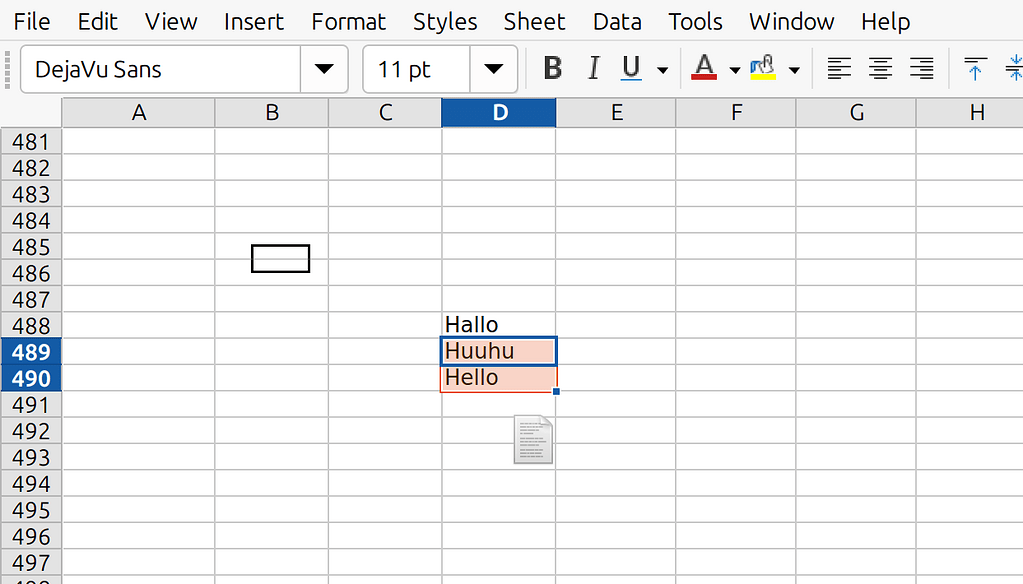The width and height of the screenshot is (1023, 584).
Task: Select the Align Left icon
Action: (839, 68)
